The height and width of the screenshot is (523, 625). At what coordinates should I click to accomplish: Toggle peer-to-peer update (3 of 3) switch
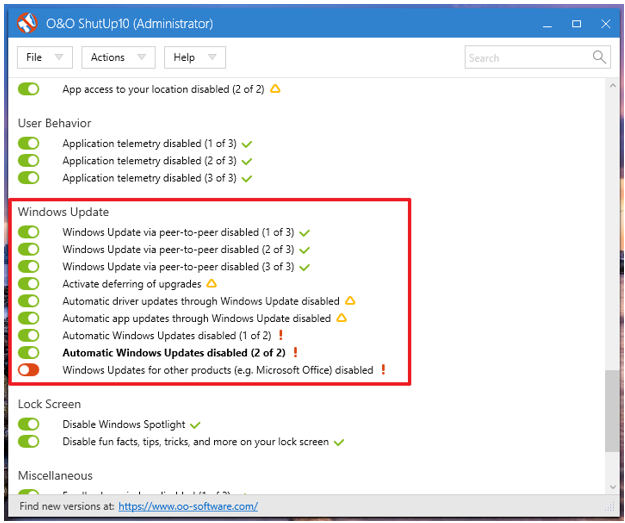(x=29, y=266)
